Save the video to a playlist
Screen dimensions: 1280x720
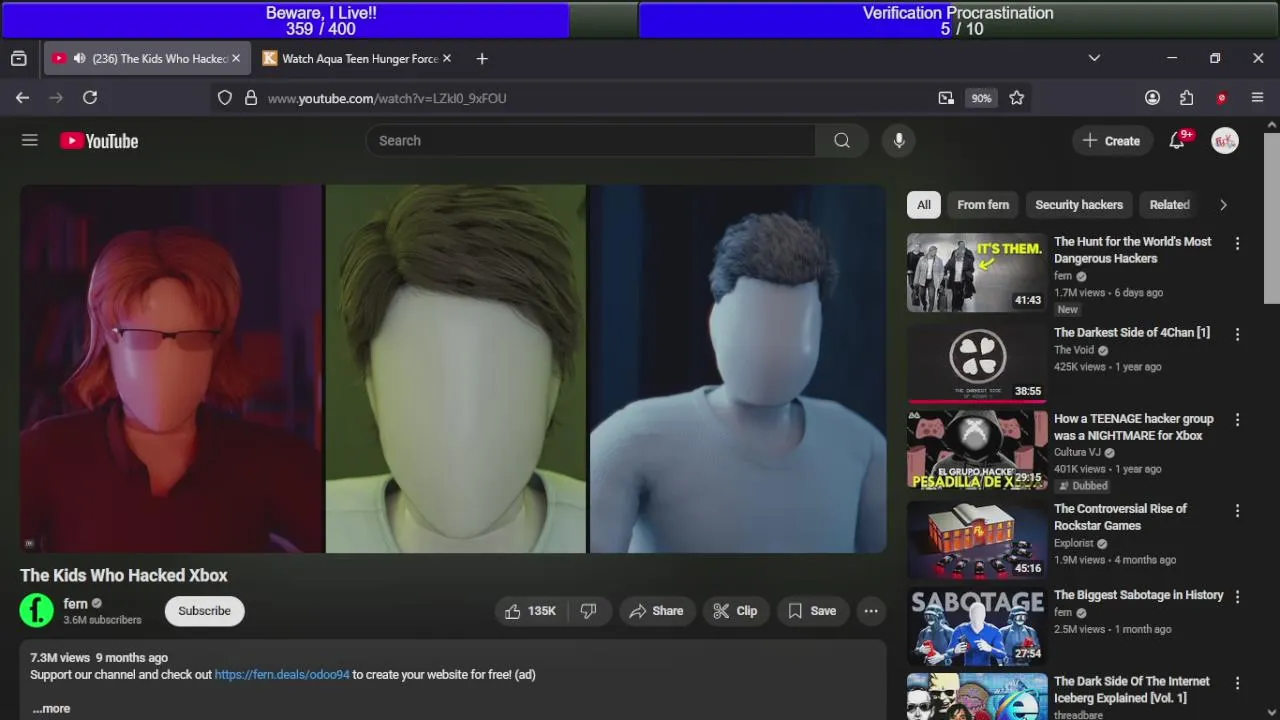coord(812,611)
